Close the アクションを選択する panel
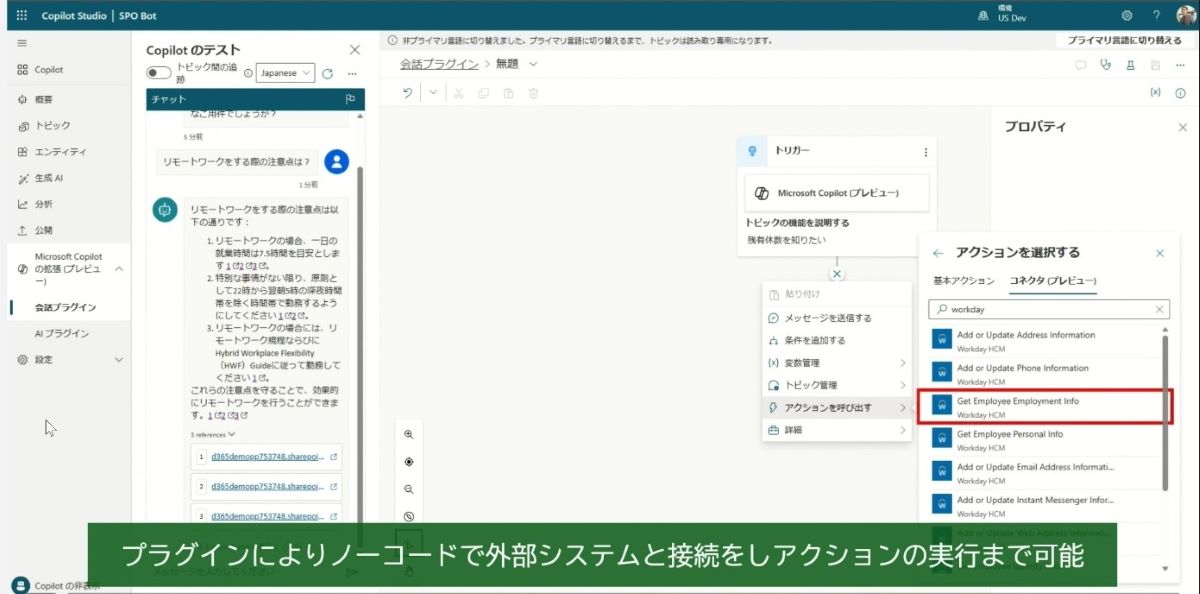This screenshot has height=594, width=1200. 1160,253
